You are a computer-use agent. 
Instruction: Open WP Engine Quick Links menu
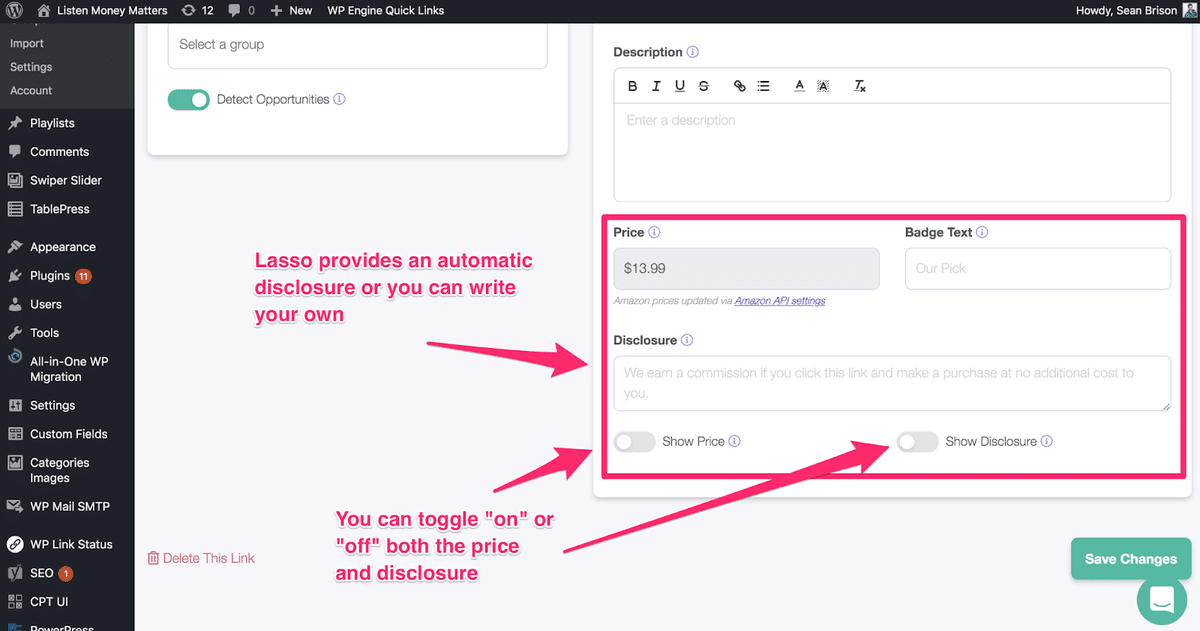(x=385, y=10)
